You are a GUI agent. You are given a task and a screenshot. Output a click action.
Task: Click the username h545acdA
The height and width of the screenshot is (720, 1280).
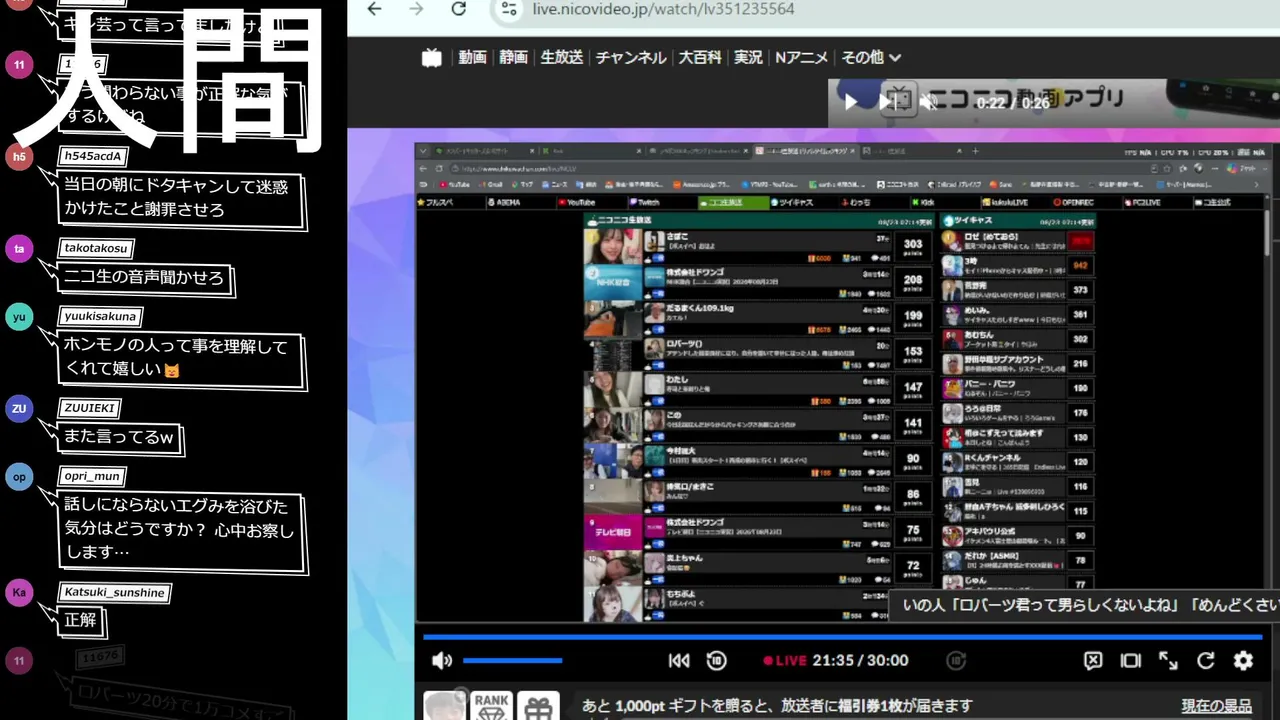92,156
